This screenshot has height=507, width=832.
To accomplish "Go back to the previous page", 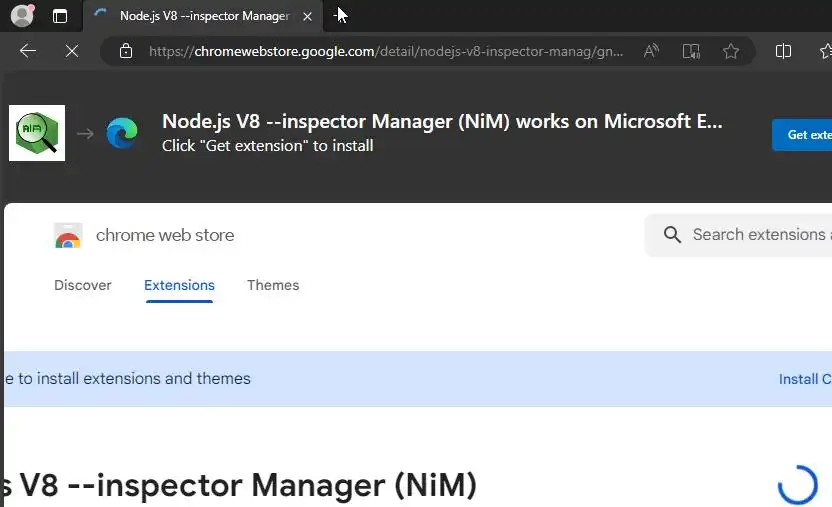I will pyautogui.click(x=28, y=51).
